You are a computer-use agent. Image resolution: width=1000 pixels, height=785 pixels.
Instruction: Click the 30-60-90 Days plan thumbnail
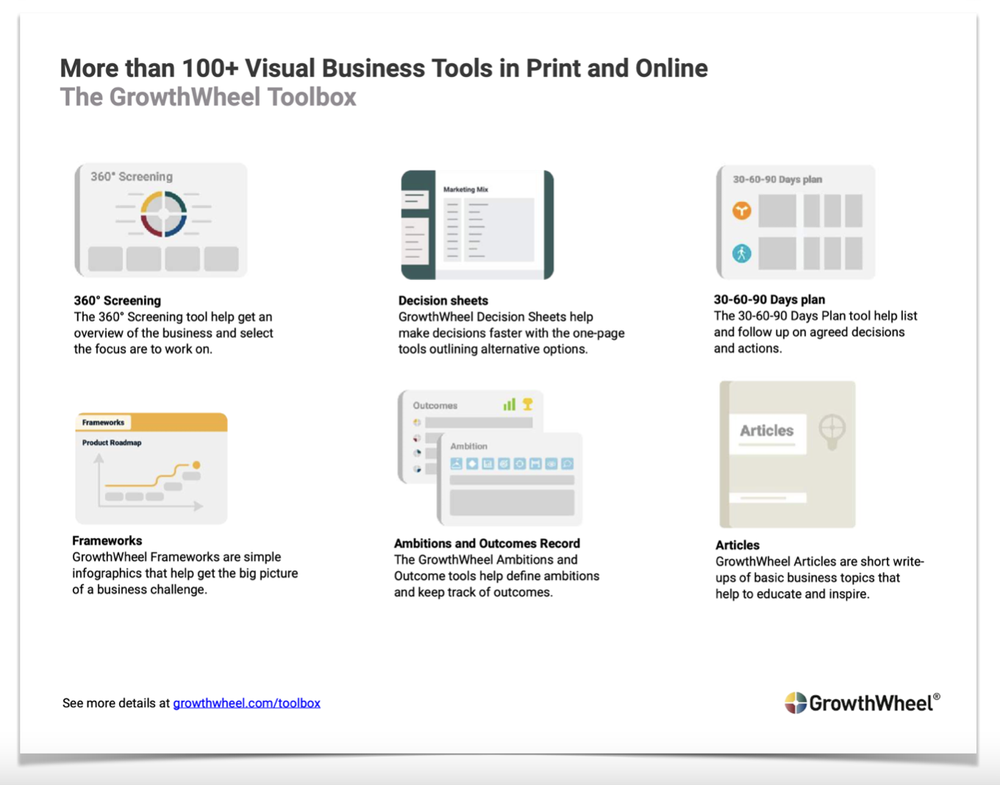795,222
